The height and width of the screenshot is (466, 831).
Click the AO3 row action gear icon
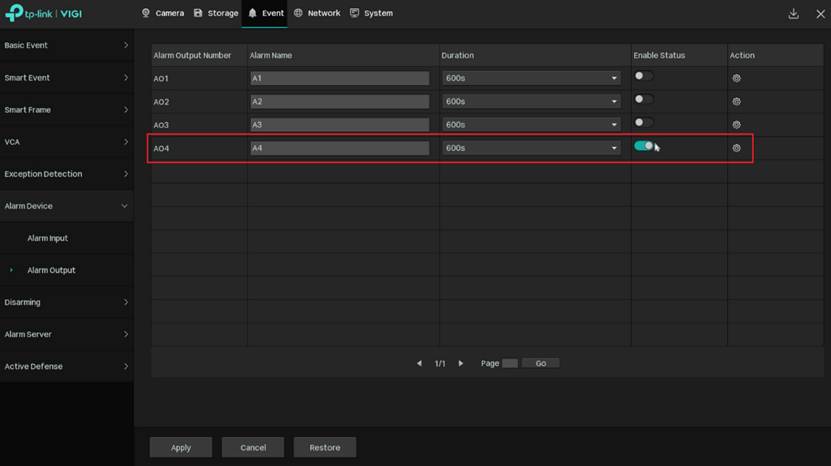point(736,125)
